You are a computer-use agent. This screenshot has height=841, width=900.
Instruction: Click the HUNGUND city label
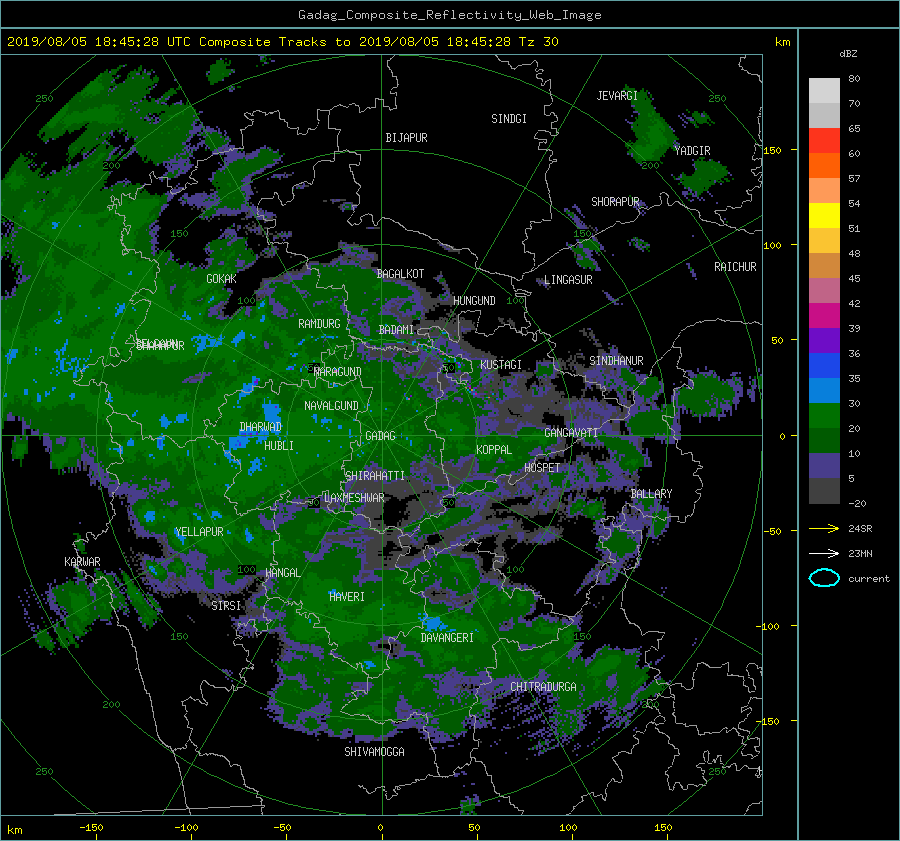pos(474,301)
